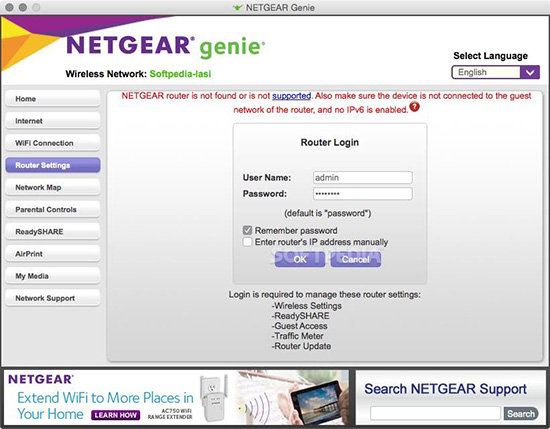The image size is (550, 429).
Task: Click the NETGEAR genie logo
Action: coord(166,46)
